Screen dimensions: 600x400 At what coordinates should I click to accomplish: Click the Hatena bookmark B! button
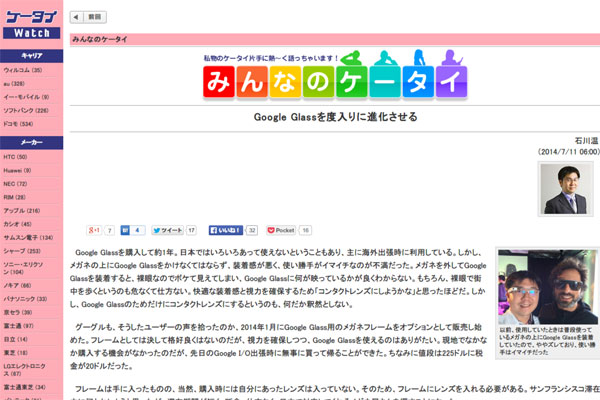[126, 230]
